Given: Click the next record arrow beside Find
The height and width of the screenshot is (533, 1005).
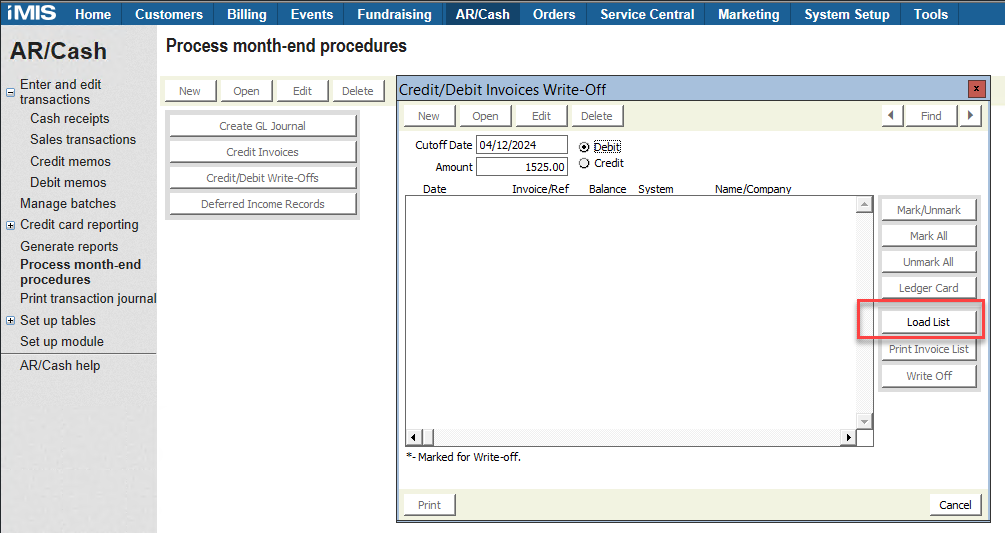Looking at the screenshot, I should [969, 116].
